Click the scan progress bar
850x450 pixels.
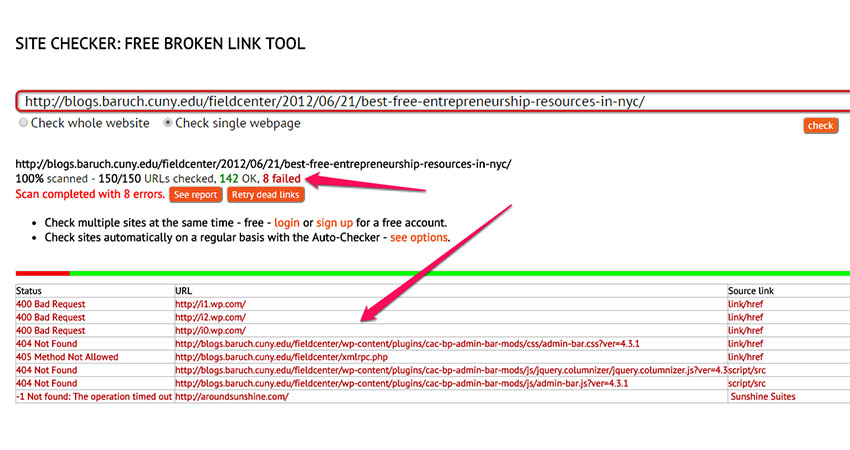point(433,273)
